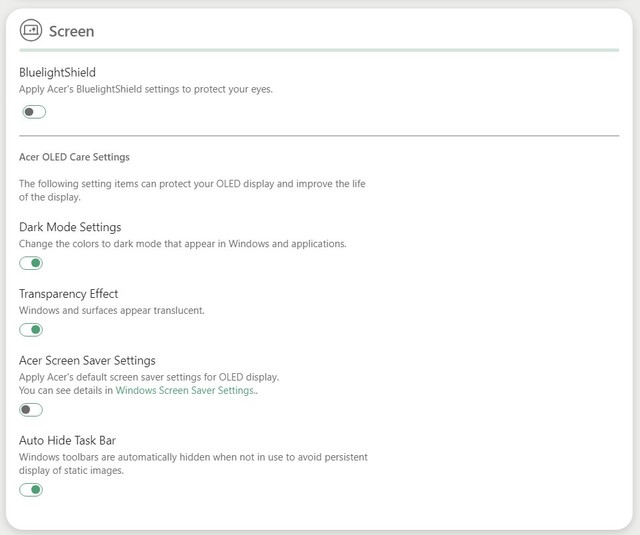Click 'Windows and surfaces appear translucent' text
This screenshot has height=535, width=640.
(x=112, y=310)
